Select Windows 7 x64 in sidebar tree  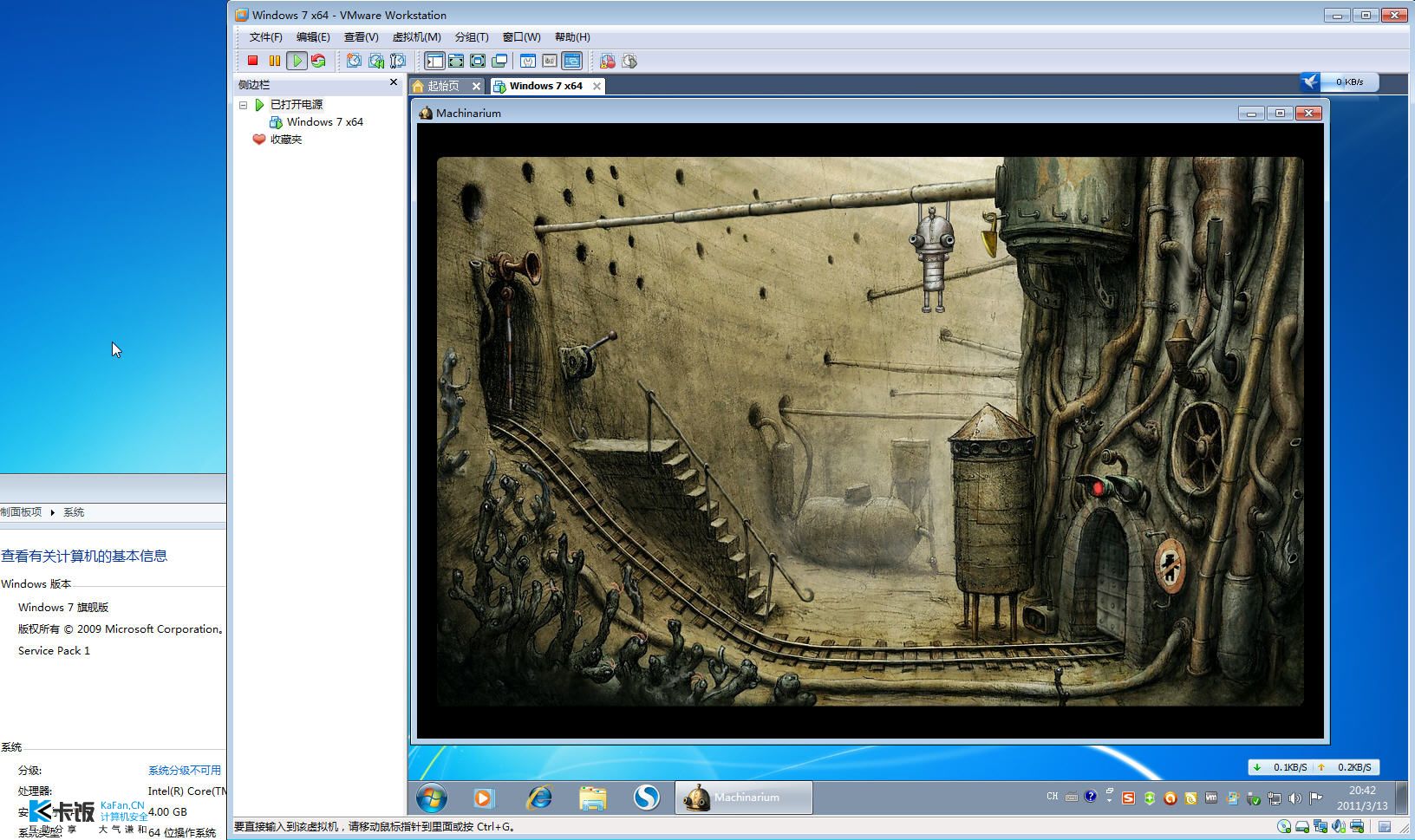coord(325,122)
